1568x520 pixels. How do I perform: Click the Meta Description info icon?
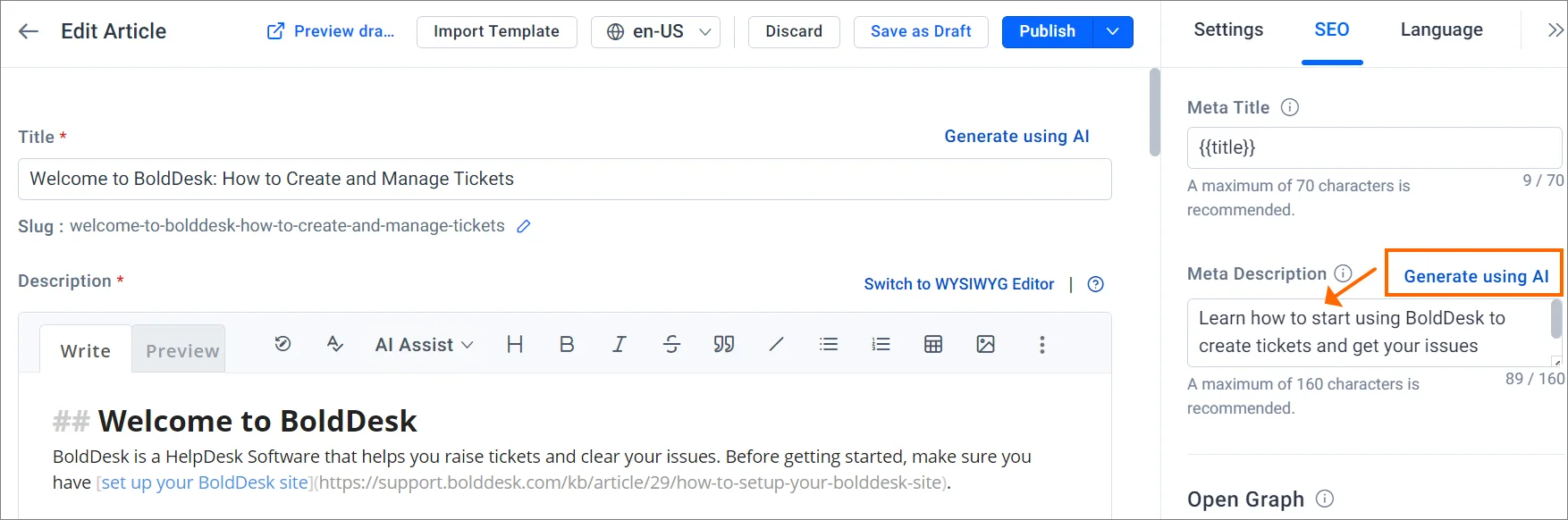pos(1343,273)
